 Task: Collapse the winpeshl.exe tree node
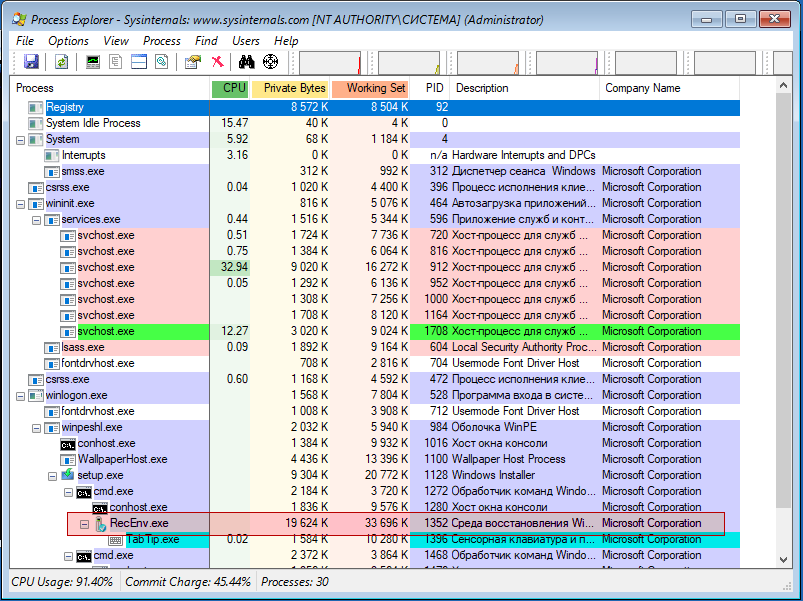pos(36,428)
